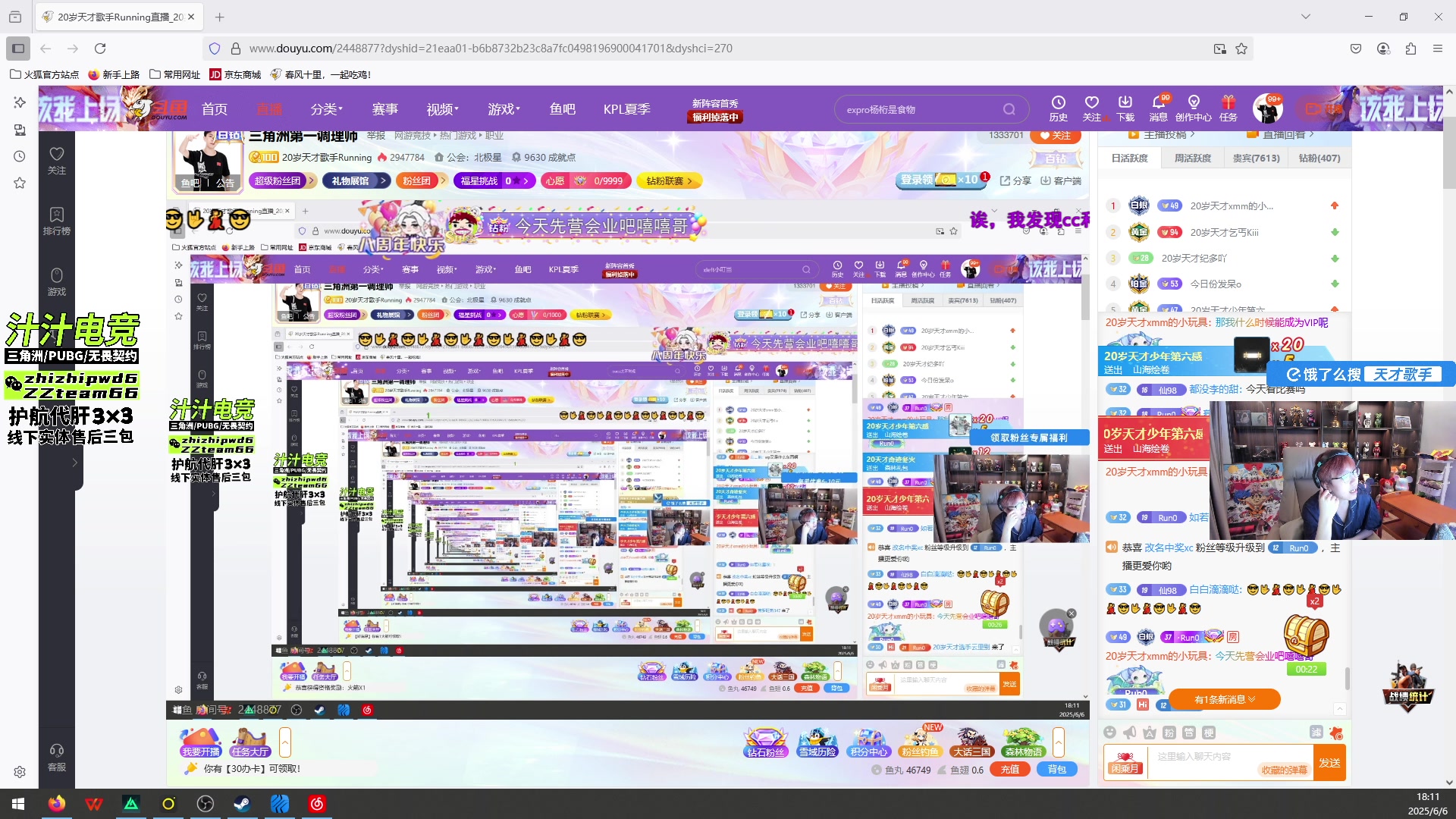This screenshot has width=1456, height=819.
Task: Click 有1条新消息 notification pill
Action: pos(1225,699)
